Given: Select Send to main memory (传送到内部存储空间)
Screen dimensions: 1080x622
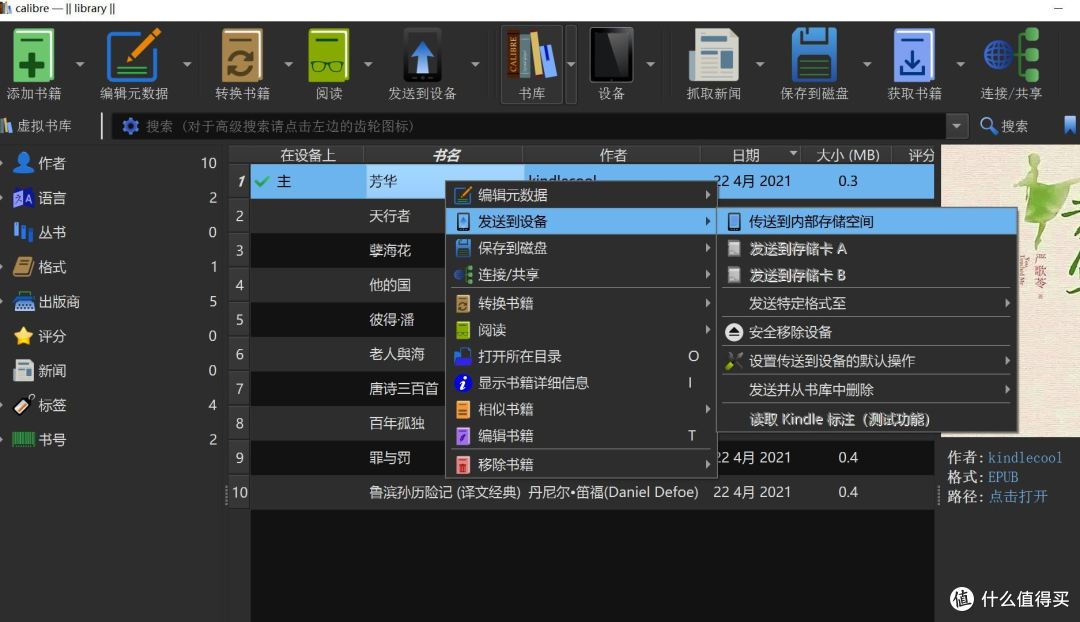Looking at the screenshot, I should pyautogui.click(x=868, y=222).
